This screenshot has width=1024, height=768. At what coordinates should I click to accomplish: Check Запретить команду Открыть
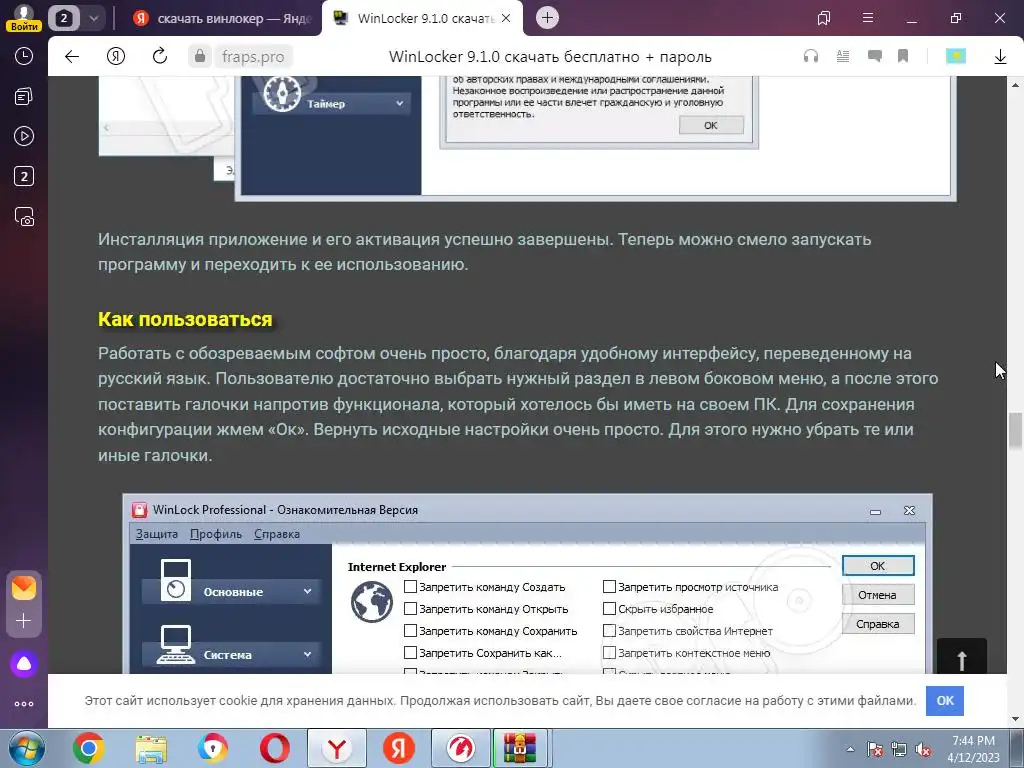pyautogui.click(x=410, y=609)
